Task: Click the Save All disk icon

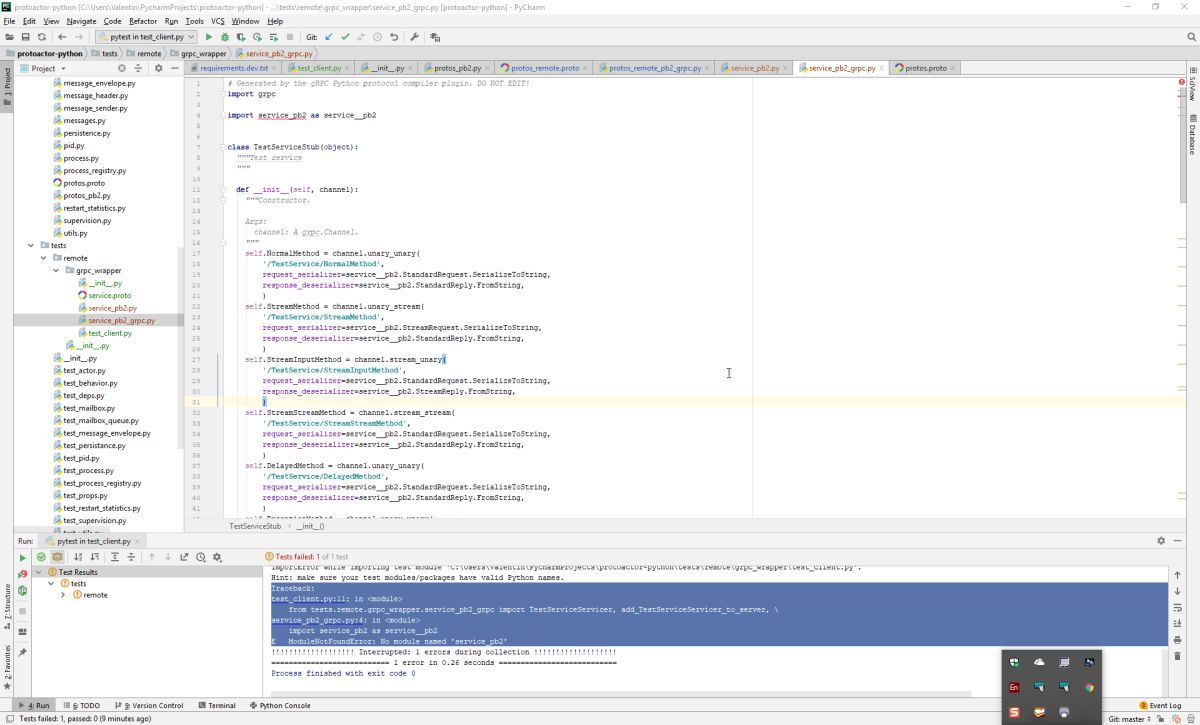Action: (25, 37)
